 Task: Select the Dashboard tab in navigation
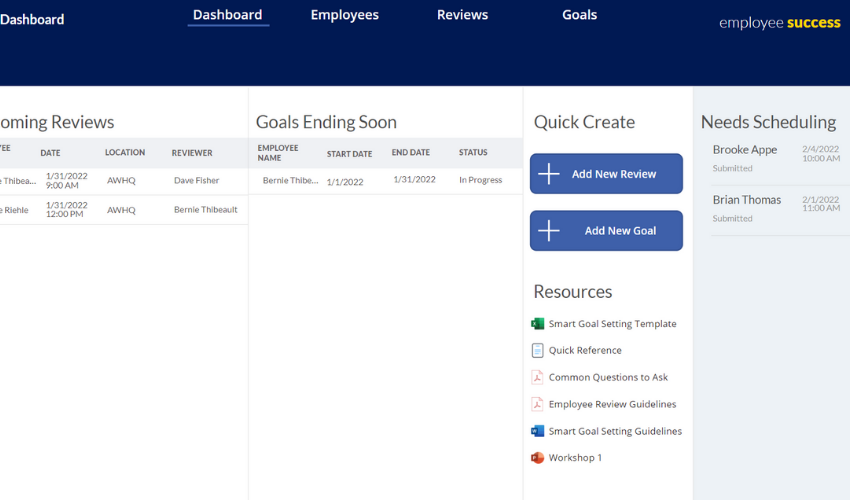(x=227, y=15)
